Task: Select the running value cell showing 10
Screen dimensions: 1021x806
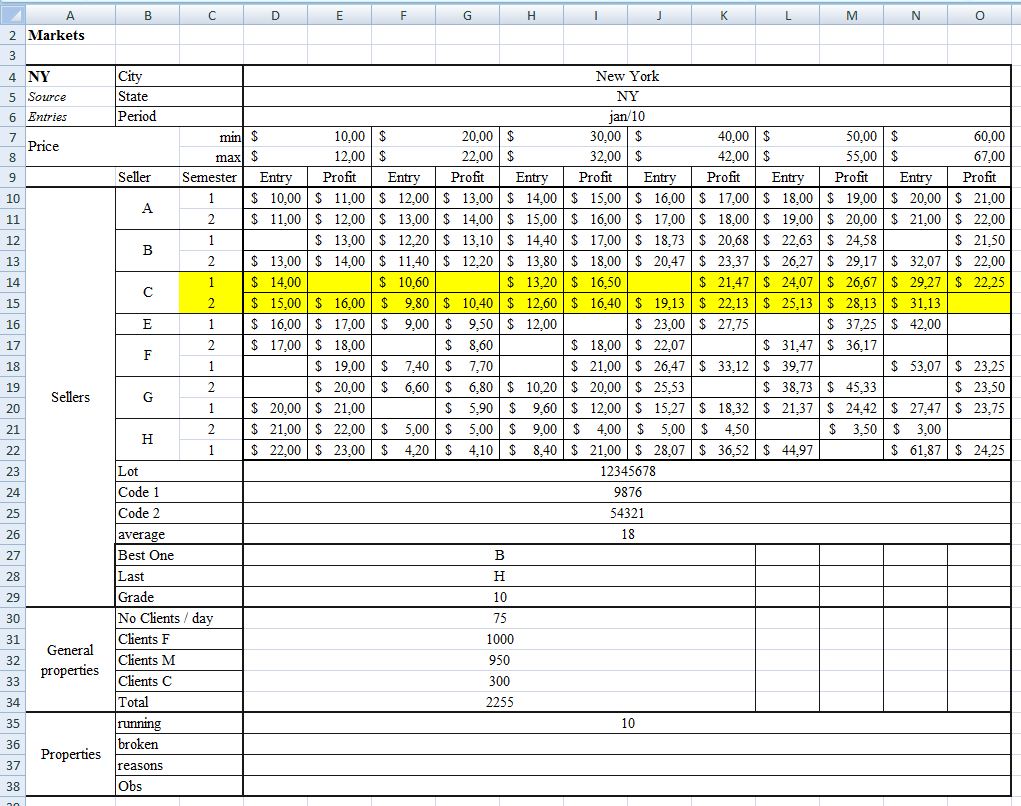Action: [x=626, y=722]
